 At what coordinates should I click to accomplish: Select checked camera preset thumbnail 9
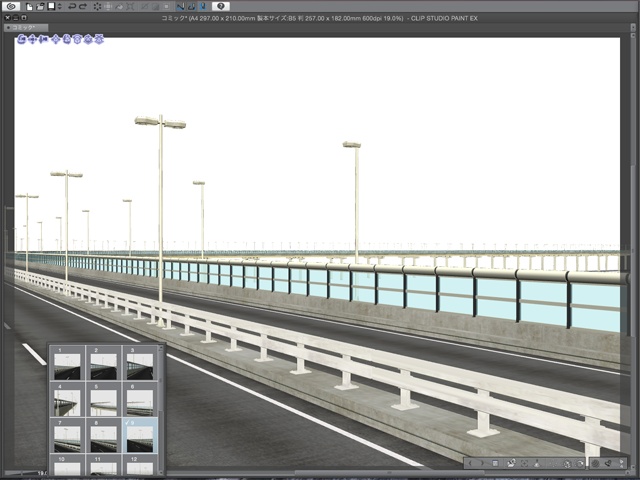click(x=140, y=436)
